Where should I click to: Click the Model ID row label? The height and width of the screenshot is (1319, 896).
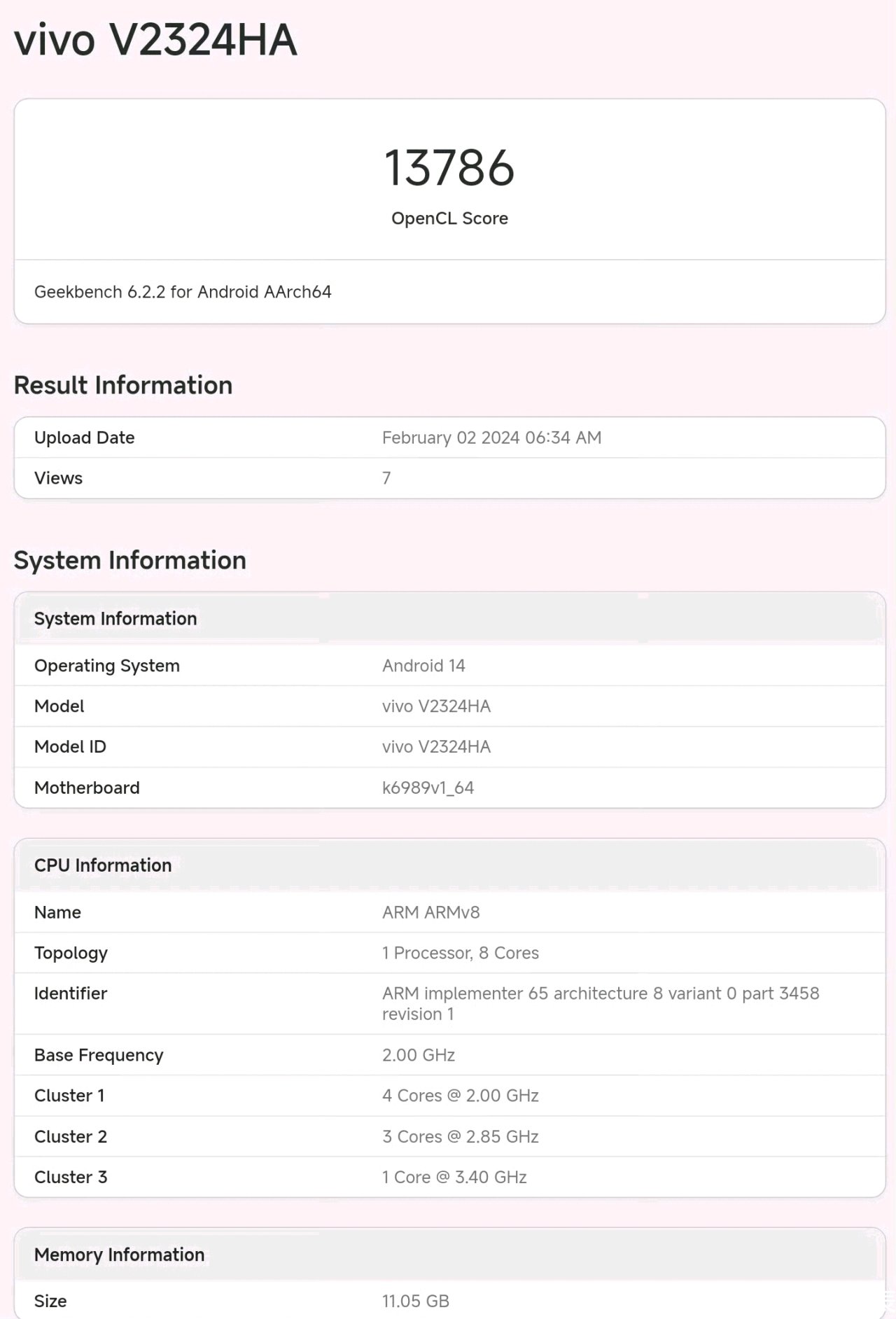pos(70,747)
